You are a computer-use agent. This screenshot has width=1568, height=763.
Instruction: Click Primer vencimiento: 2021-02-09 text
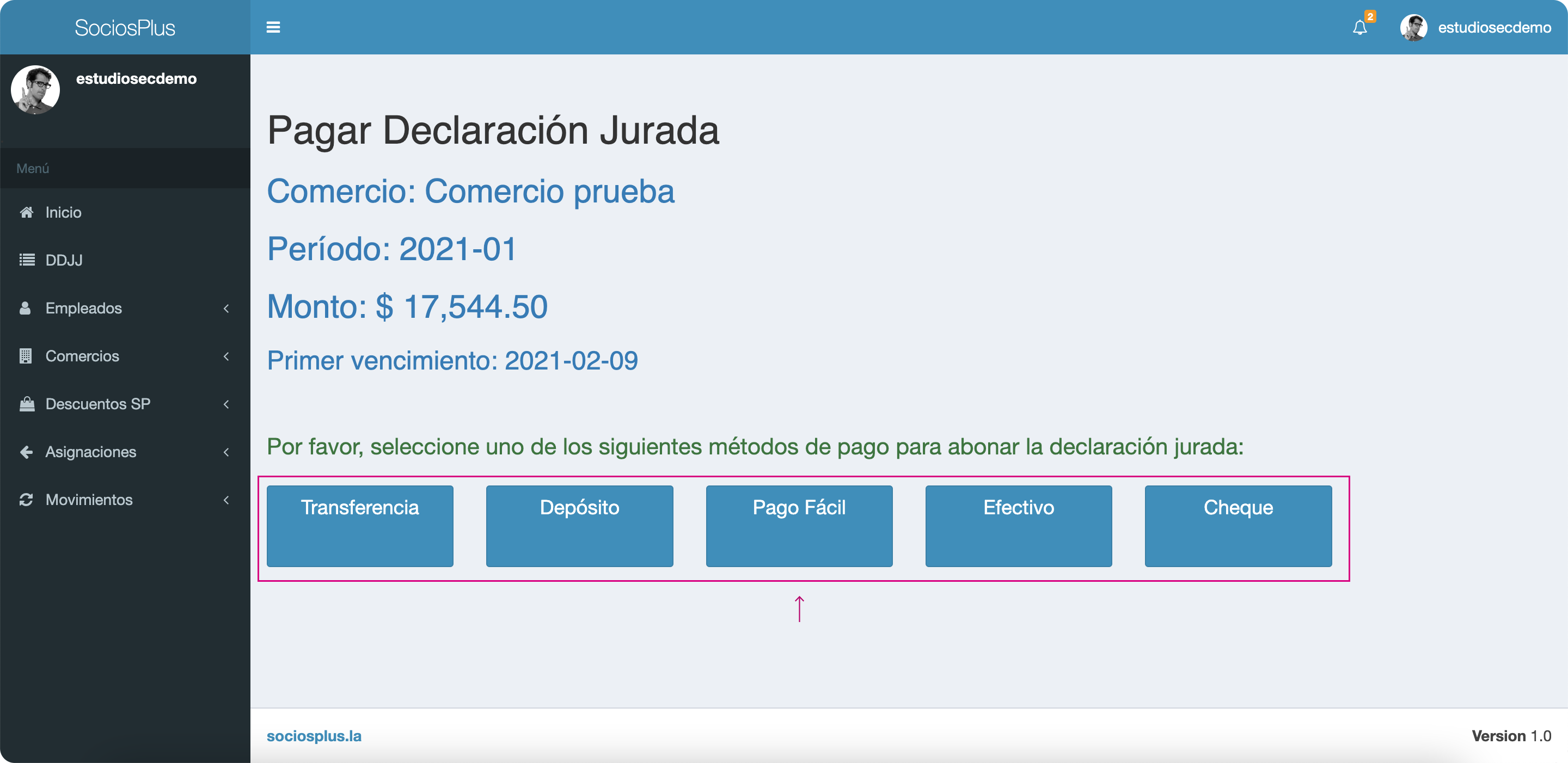click(452, 360)
